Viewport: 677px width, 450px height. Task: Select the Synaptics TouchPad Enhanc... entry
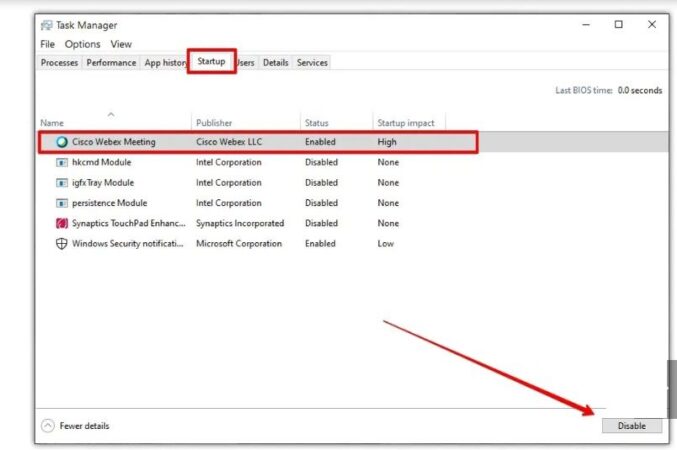coord(129,223)
